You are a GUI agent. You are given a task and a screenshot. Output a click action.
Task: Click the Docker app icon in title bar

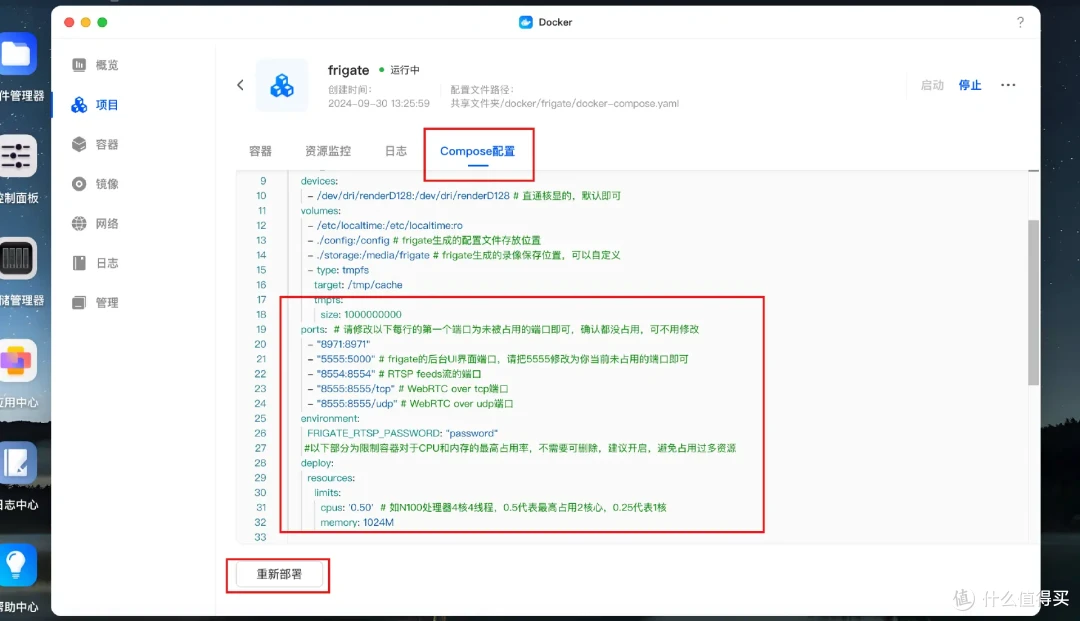pos(526,22)
